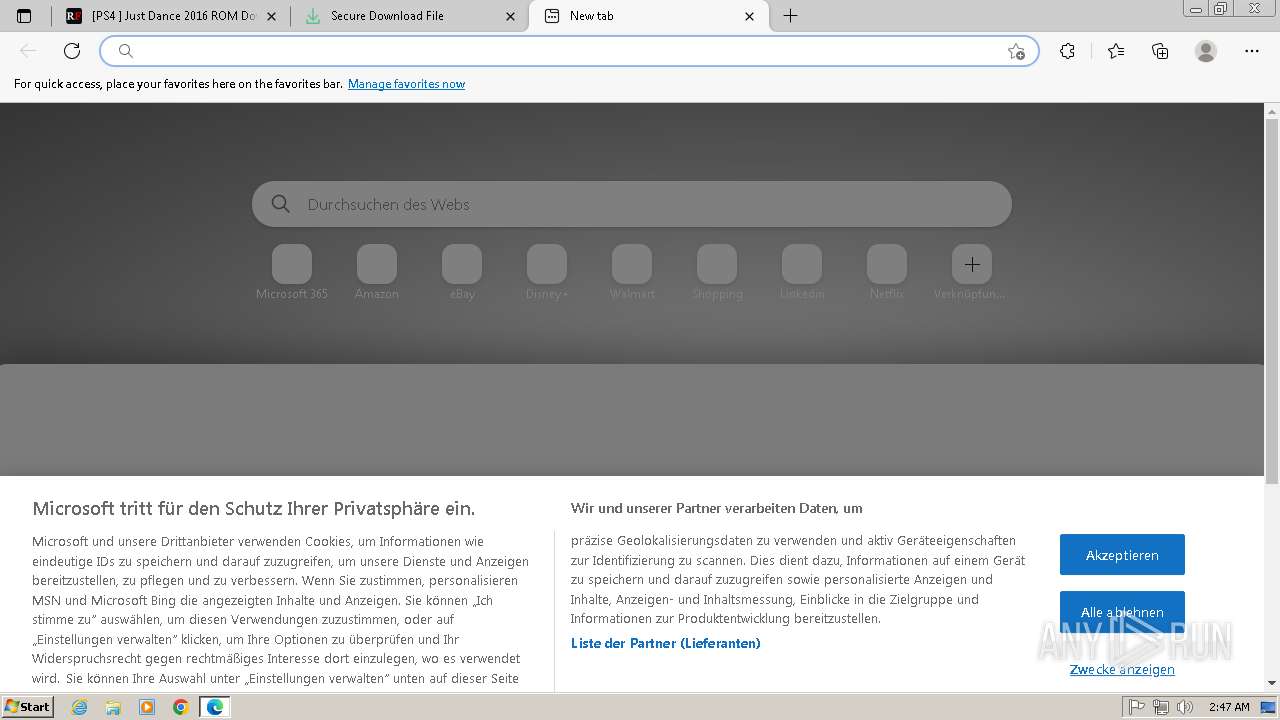Click the Alle ablehnen button
The height and width of the screenshot is (720, 1280).
pos(1122,611)
